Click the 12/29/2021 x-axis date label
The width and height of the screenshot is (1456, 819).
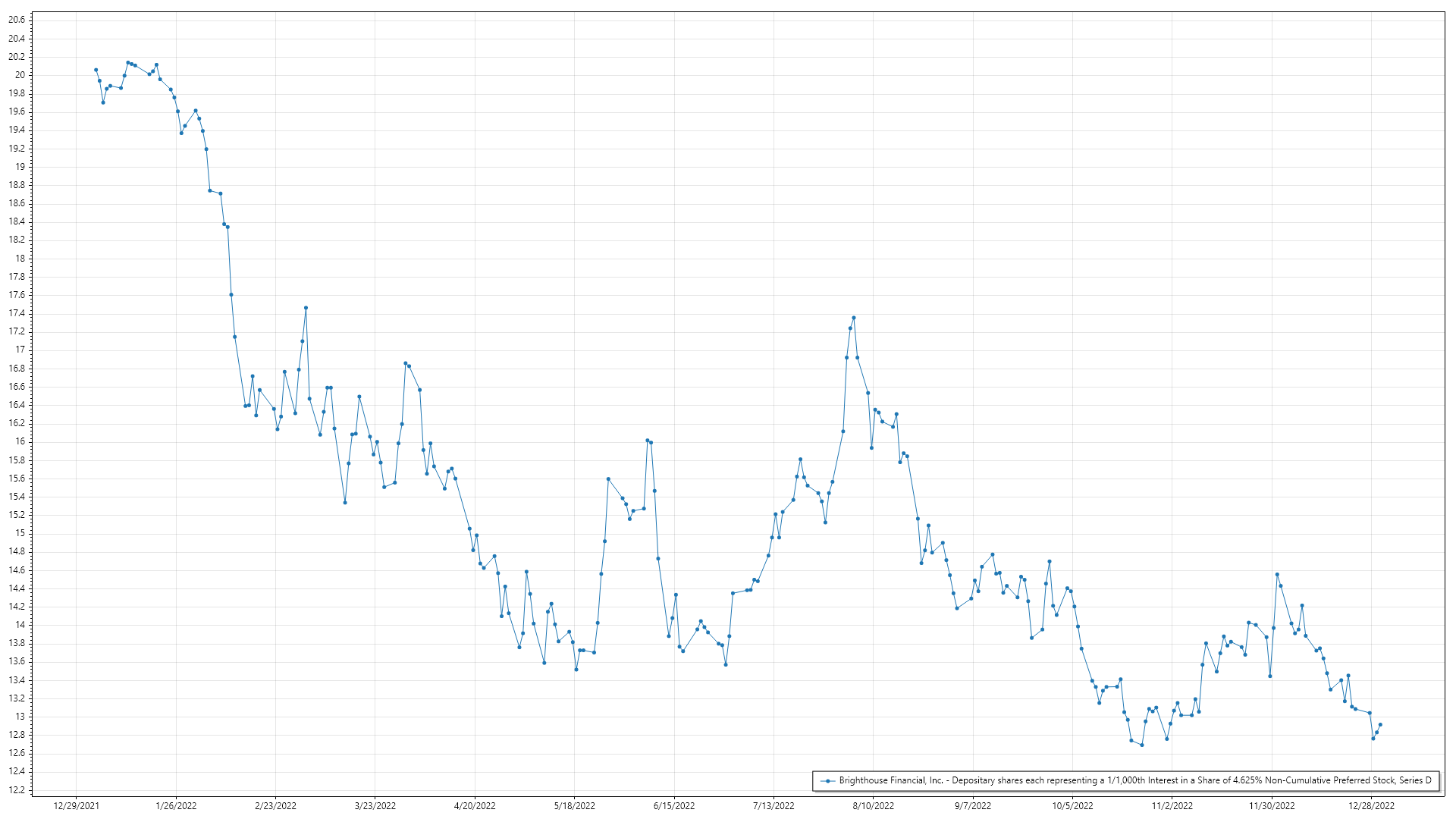(76, 805)
